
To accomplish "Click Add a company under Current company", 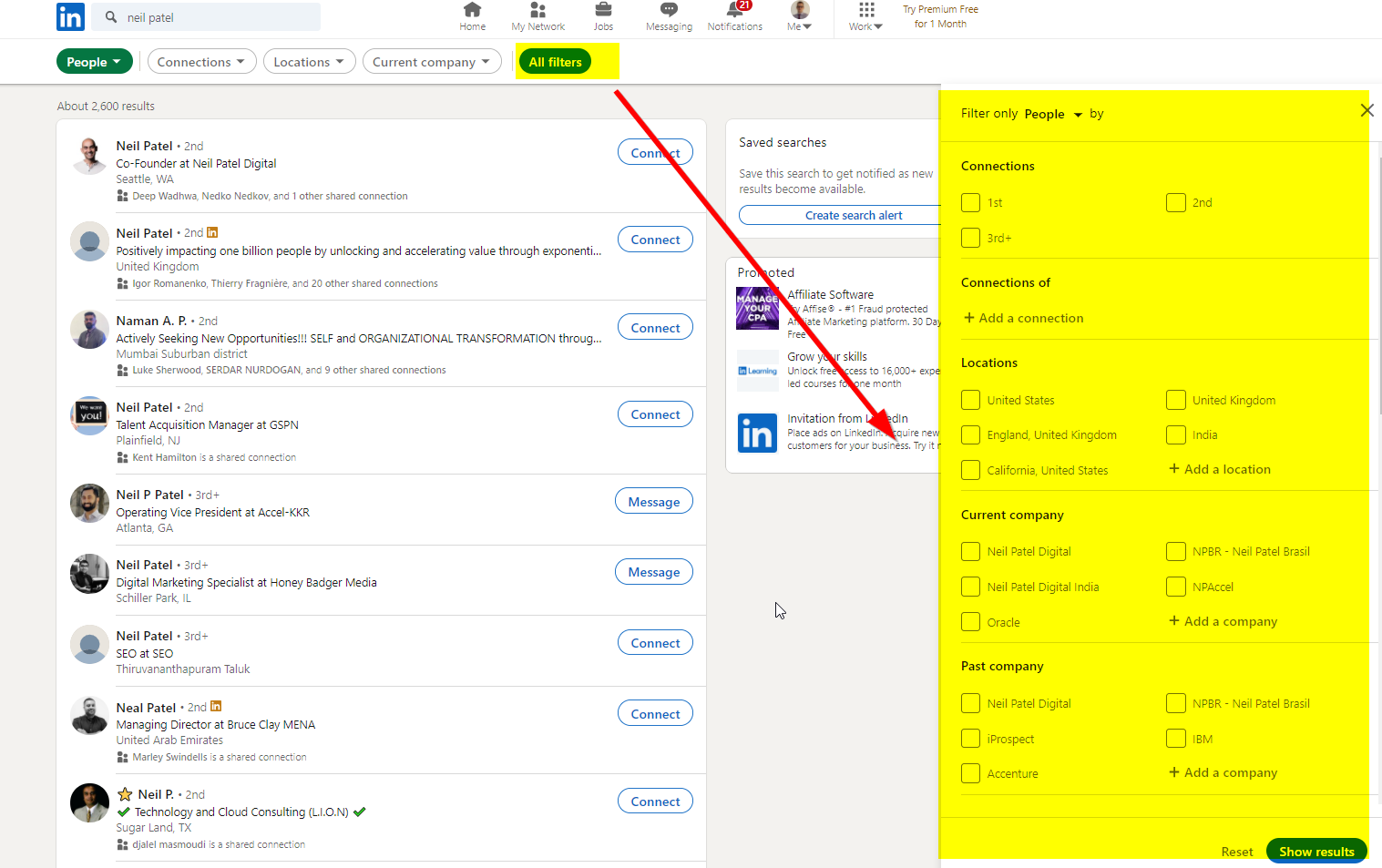I will 1223,621.
